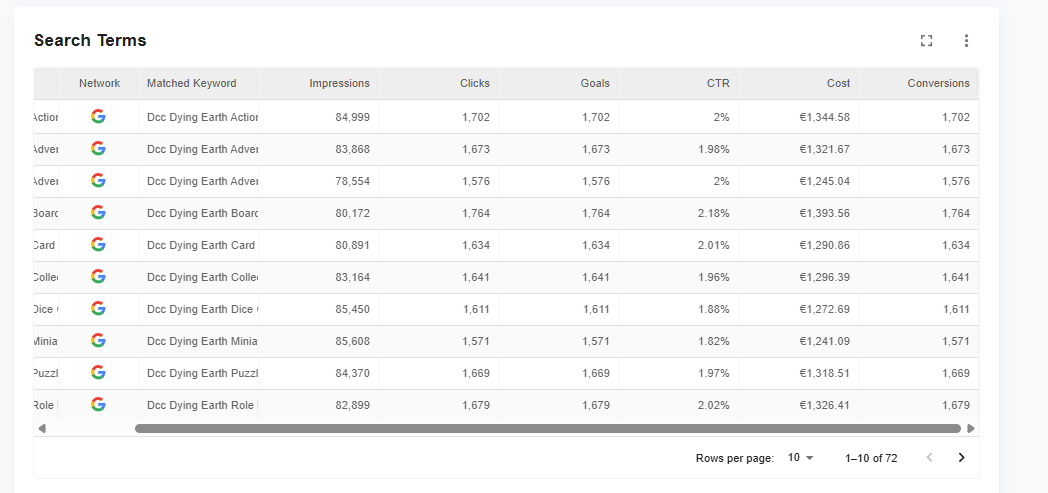Sort by Network column header
The image size is (1048, 493).
pyautogui.click(x=99, y=84)
